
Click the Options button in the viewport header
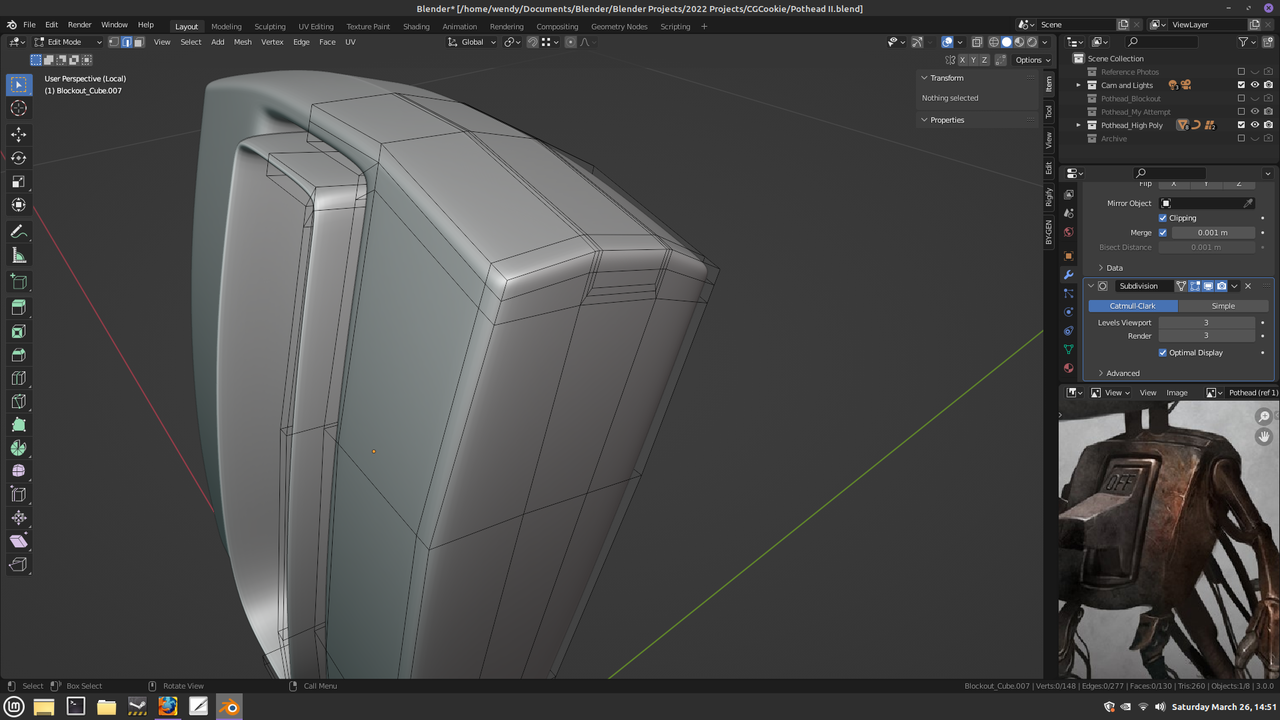[1030, 60]
